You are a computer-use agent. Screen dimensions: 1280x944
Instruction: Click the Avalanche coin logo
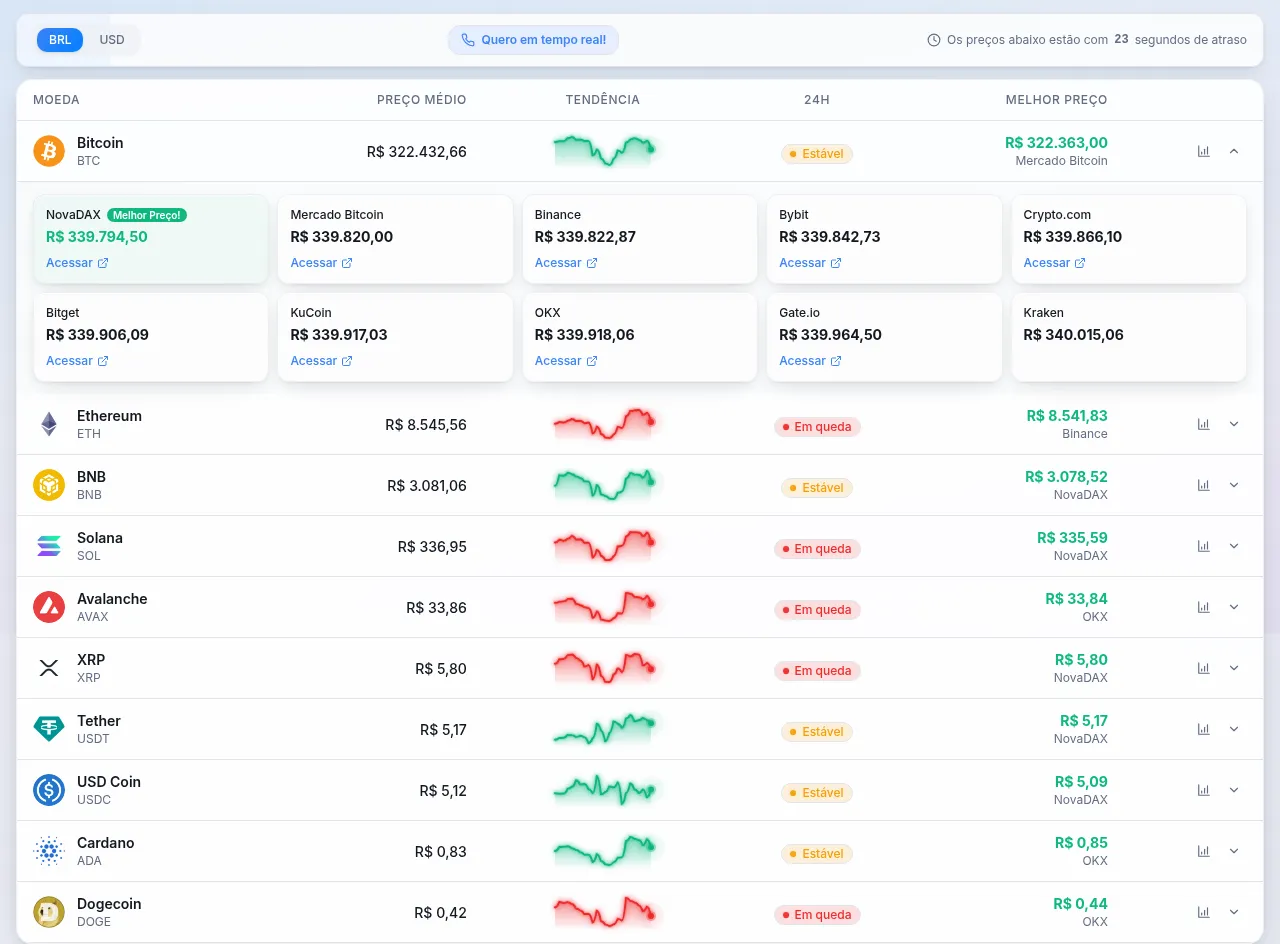pos(49,607)
